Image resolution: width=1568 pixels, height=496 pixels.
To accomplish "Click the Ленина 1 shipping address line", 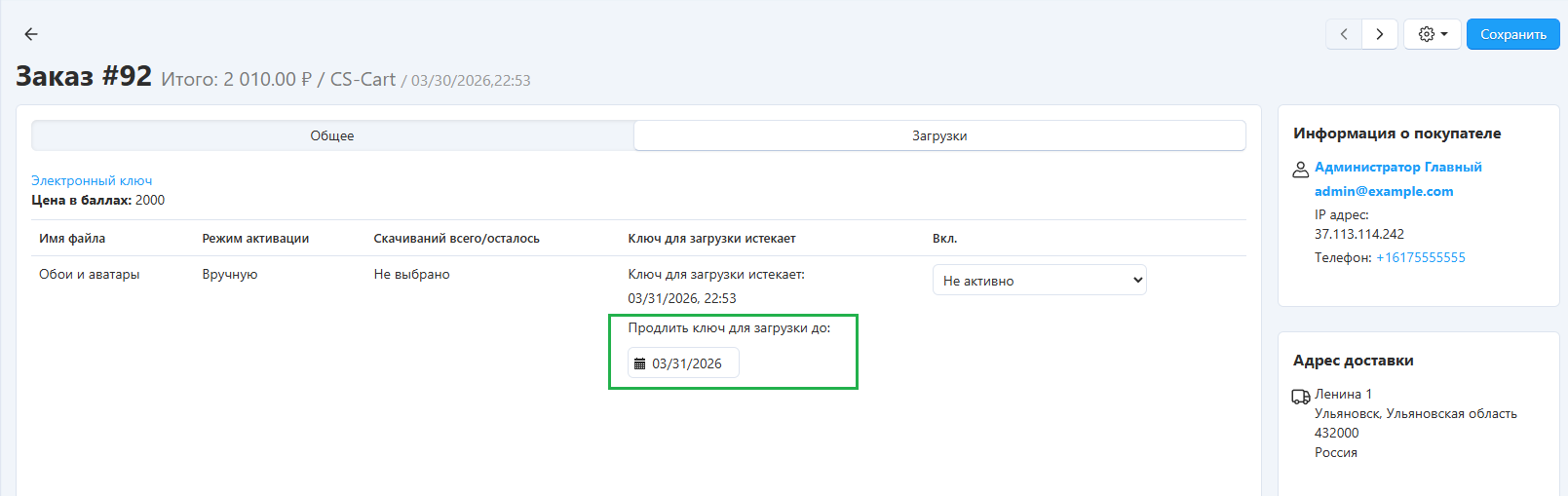I will [x=1343, y=394].
